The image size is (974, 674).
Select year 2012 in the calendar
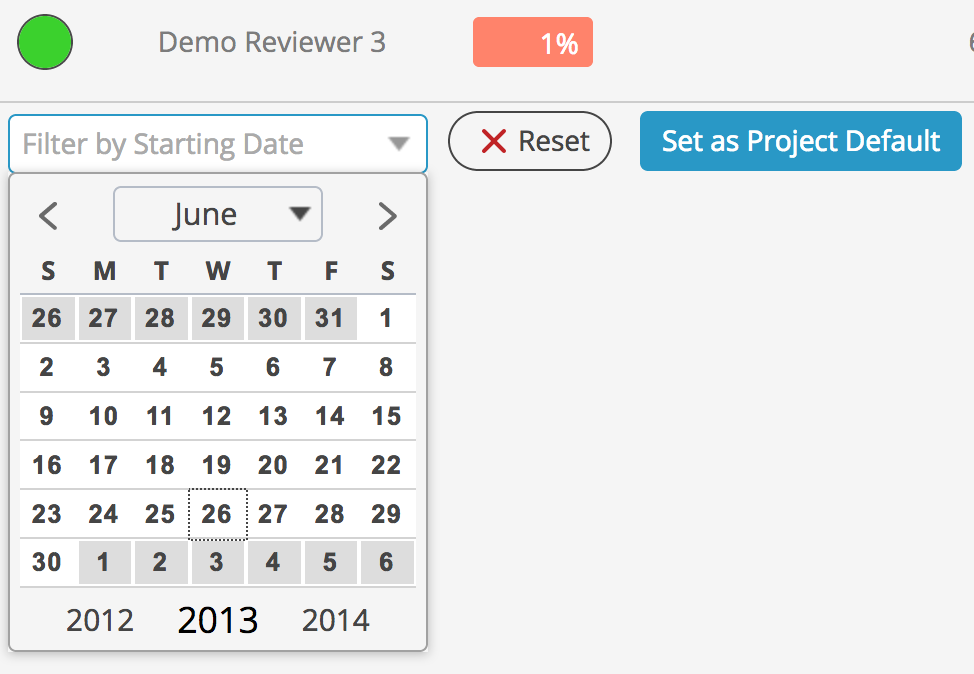pos(100,620)
